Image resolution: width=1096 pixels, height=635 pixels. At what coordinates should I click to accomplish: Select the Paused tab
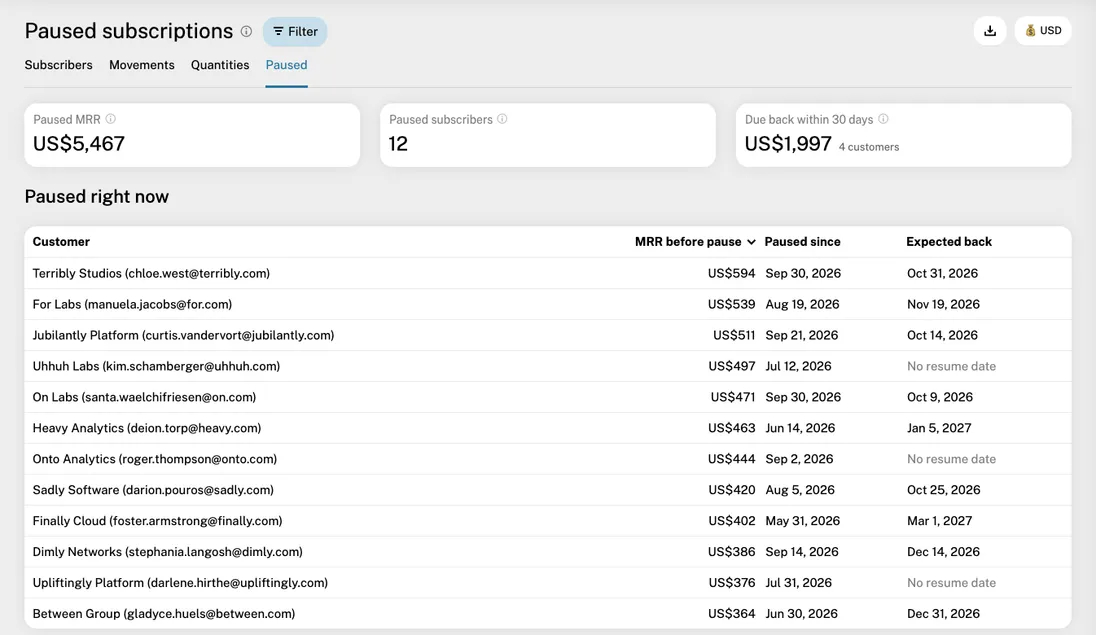coord(287,65)
